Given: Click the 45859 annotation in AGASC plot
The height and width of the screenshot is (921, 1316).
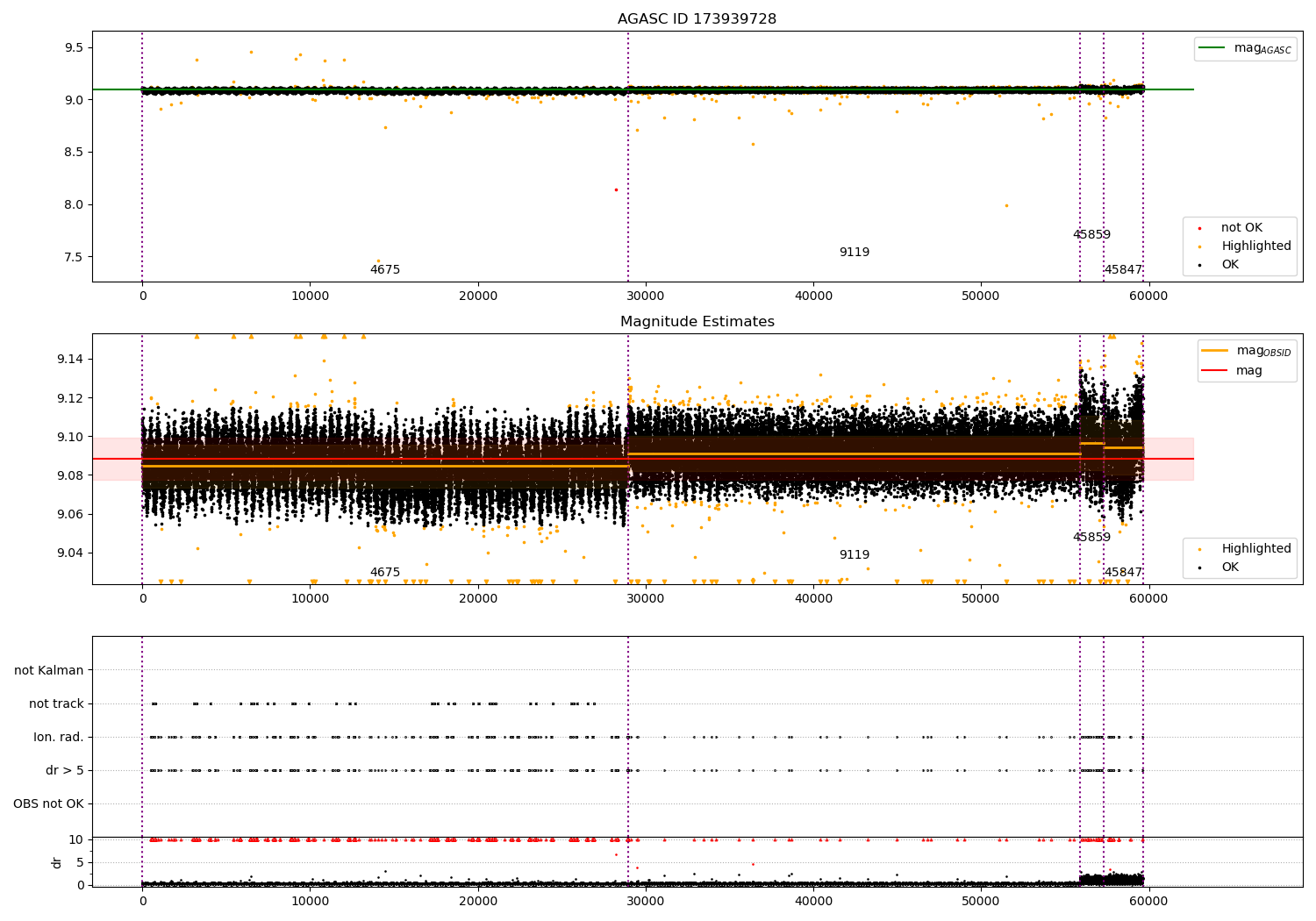Looking at the screenshot, I should coord(1091,235).
